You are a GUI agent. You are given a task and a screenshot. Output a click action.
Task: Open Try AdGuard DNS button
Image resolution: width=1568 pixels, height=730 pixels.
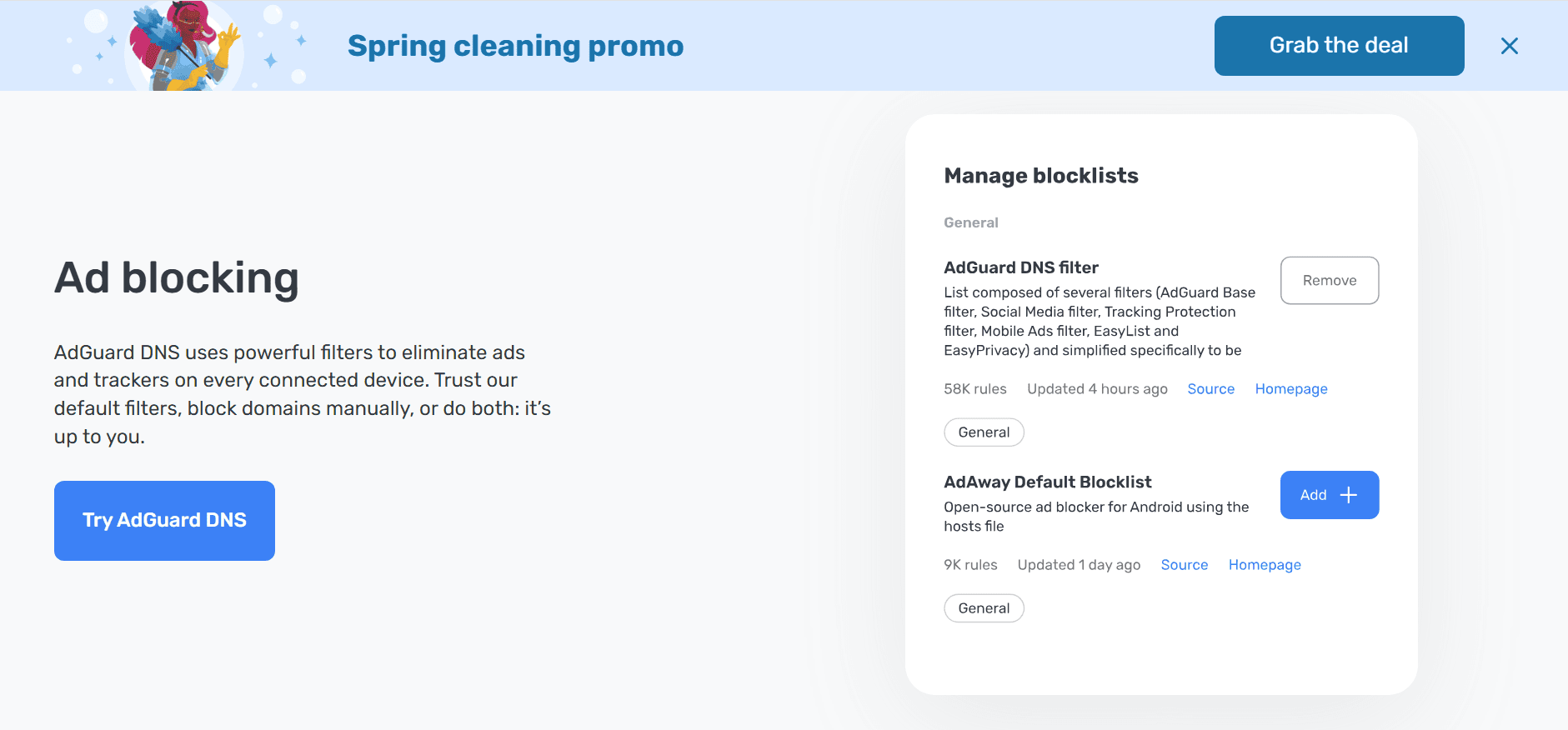164,521
